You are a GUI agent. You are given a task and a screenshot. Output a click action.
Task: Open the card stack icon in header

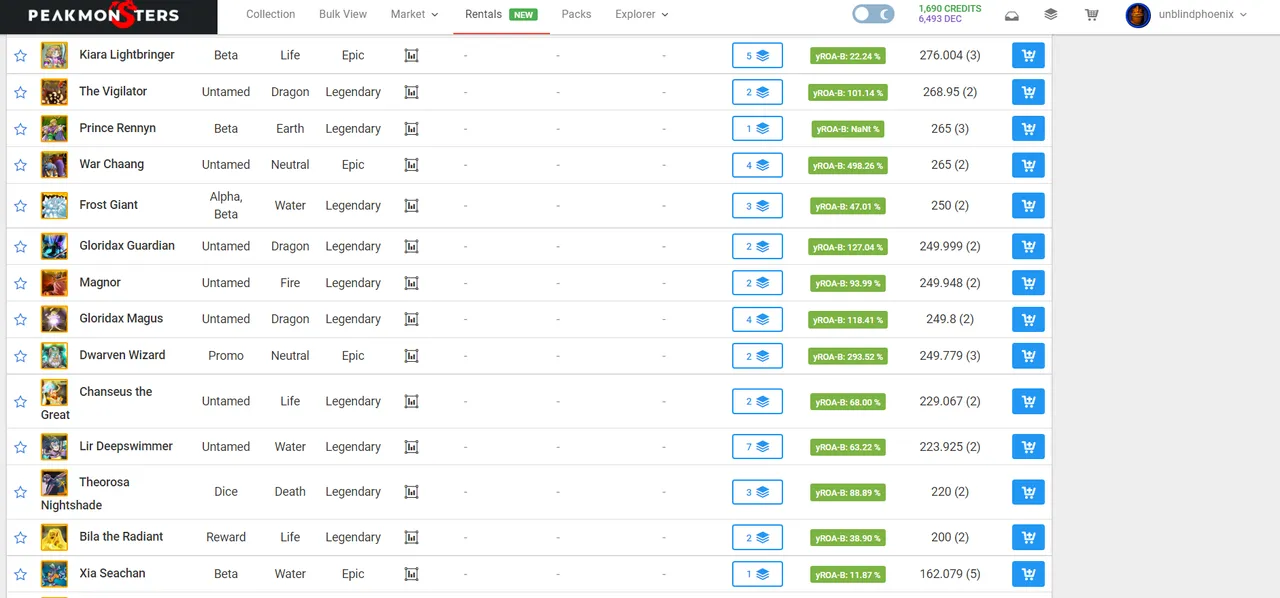[x=1051, y=15]
